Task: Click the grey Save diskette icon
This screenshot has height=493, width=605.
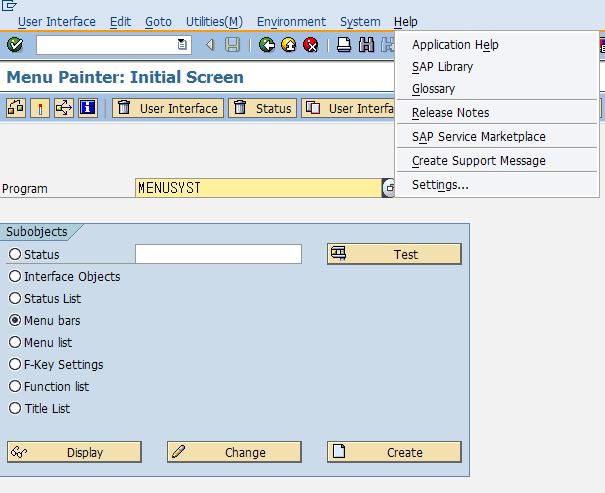Action: (x=232, y=45)
